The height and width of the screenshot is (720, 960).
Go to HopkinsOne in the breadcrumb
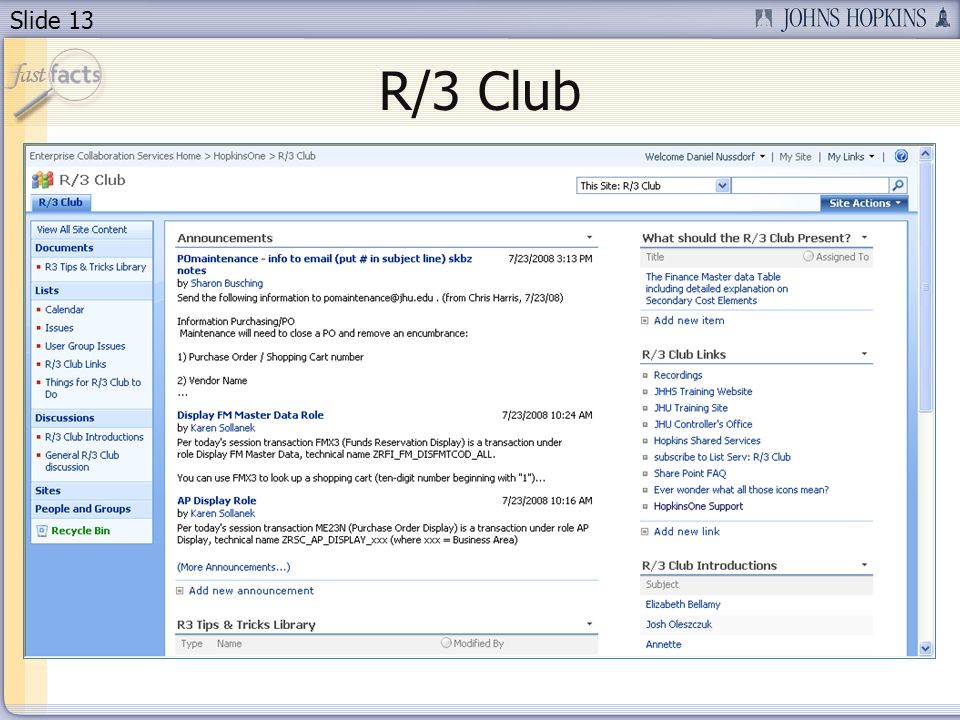tap(239, 156)
